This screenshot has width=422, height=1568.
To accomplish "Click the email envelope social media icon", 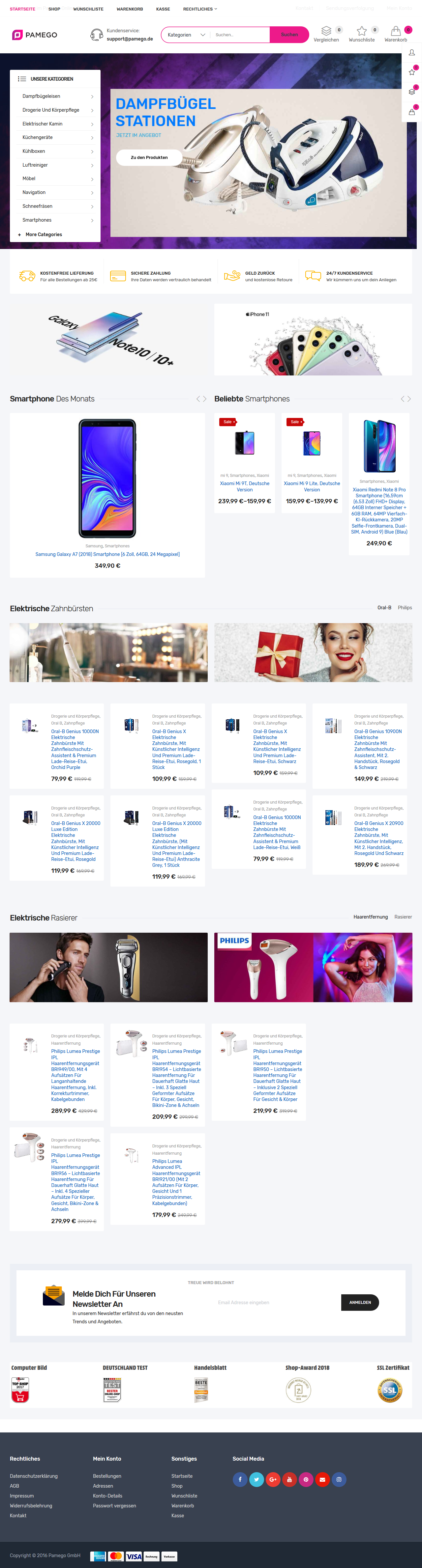I will pos(322,1479).
